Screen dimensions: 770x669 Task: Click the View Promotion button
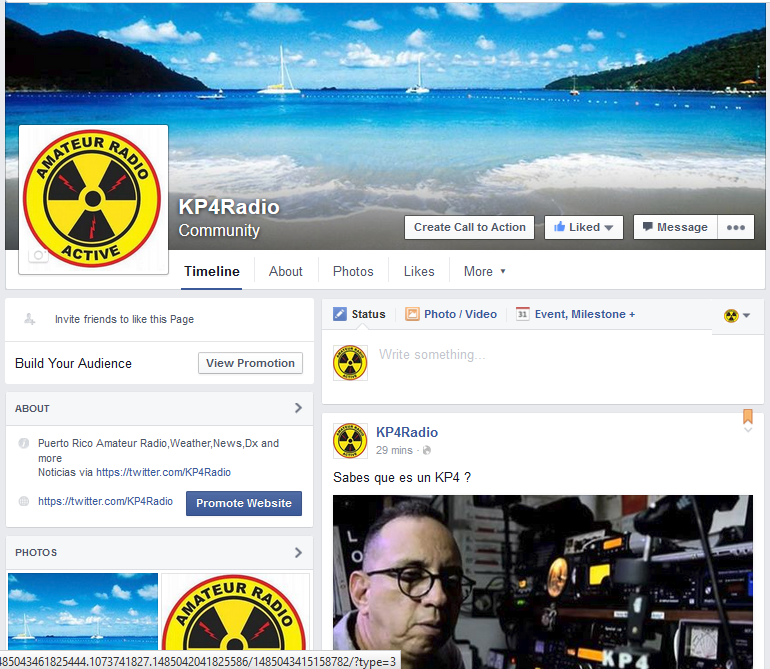click(250, 363)
